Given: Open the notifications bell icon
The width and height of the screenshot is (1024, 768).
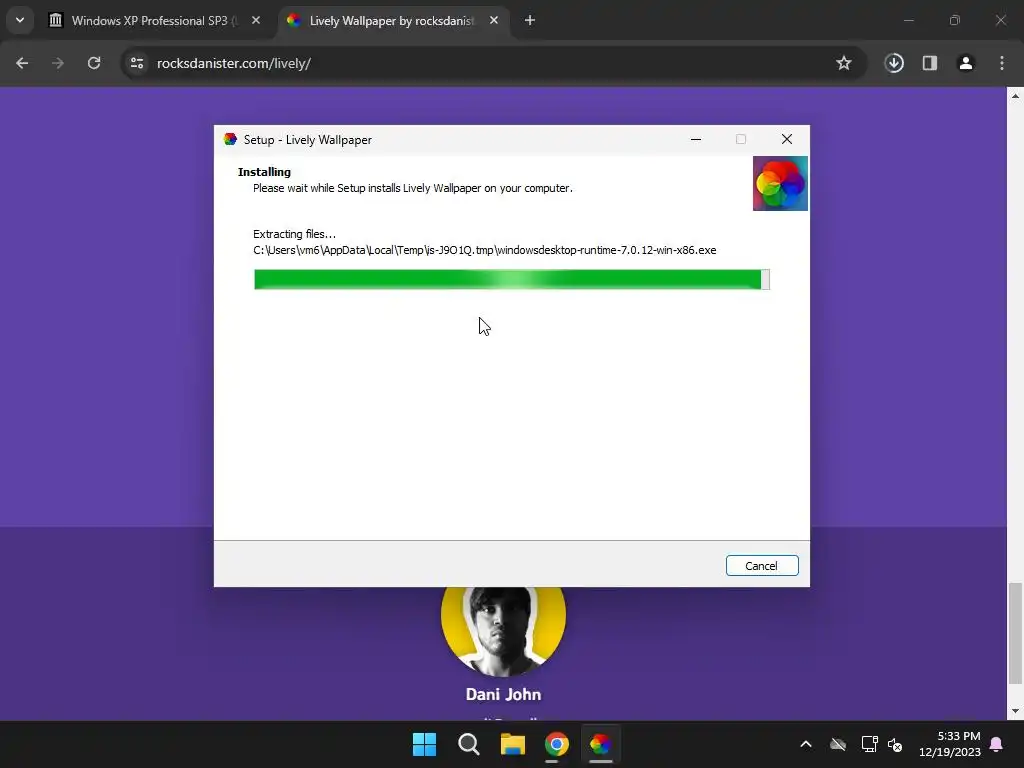Looking at the screenshot, I should (996, 744).
